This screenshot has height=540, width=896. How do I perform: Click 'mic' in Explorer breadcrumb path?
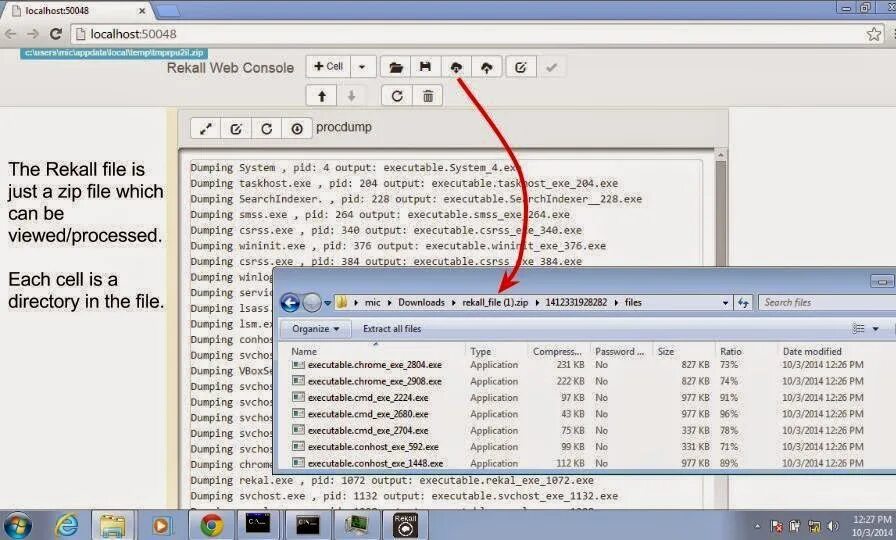coord(373,302)
